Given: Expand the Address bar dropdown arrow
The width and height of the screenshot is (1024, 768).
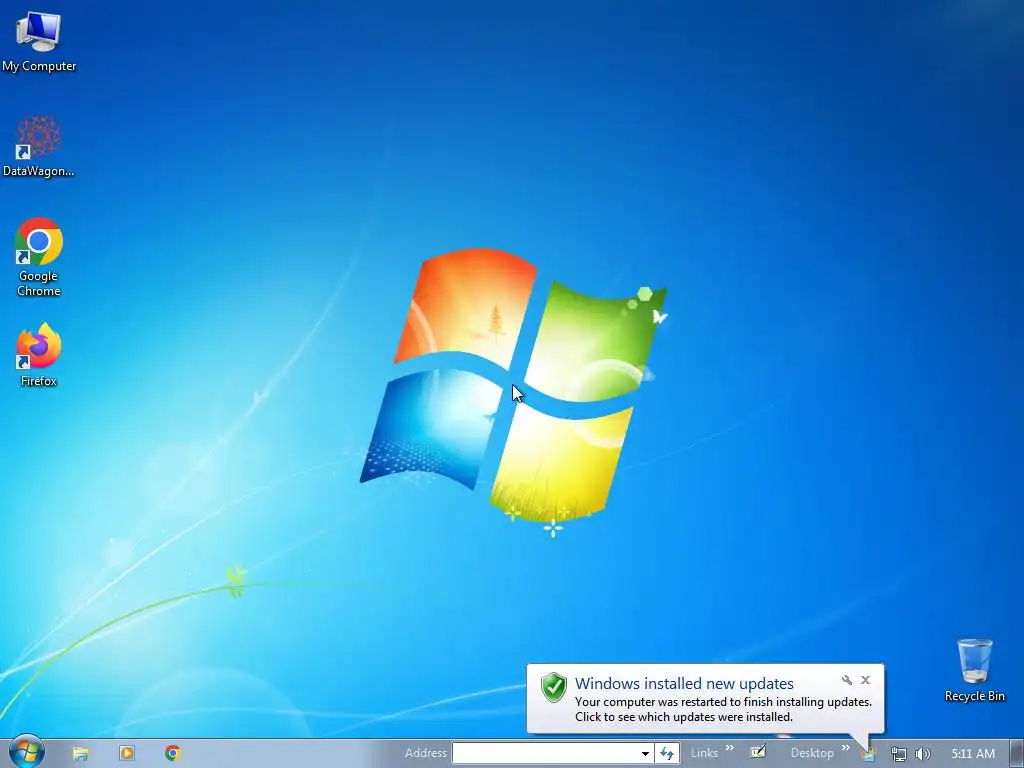Looking at the screenshot, I should 645,753.
